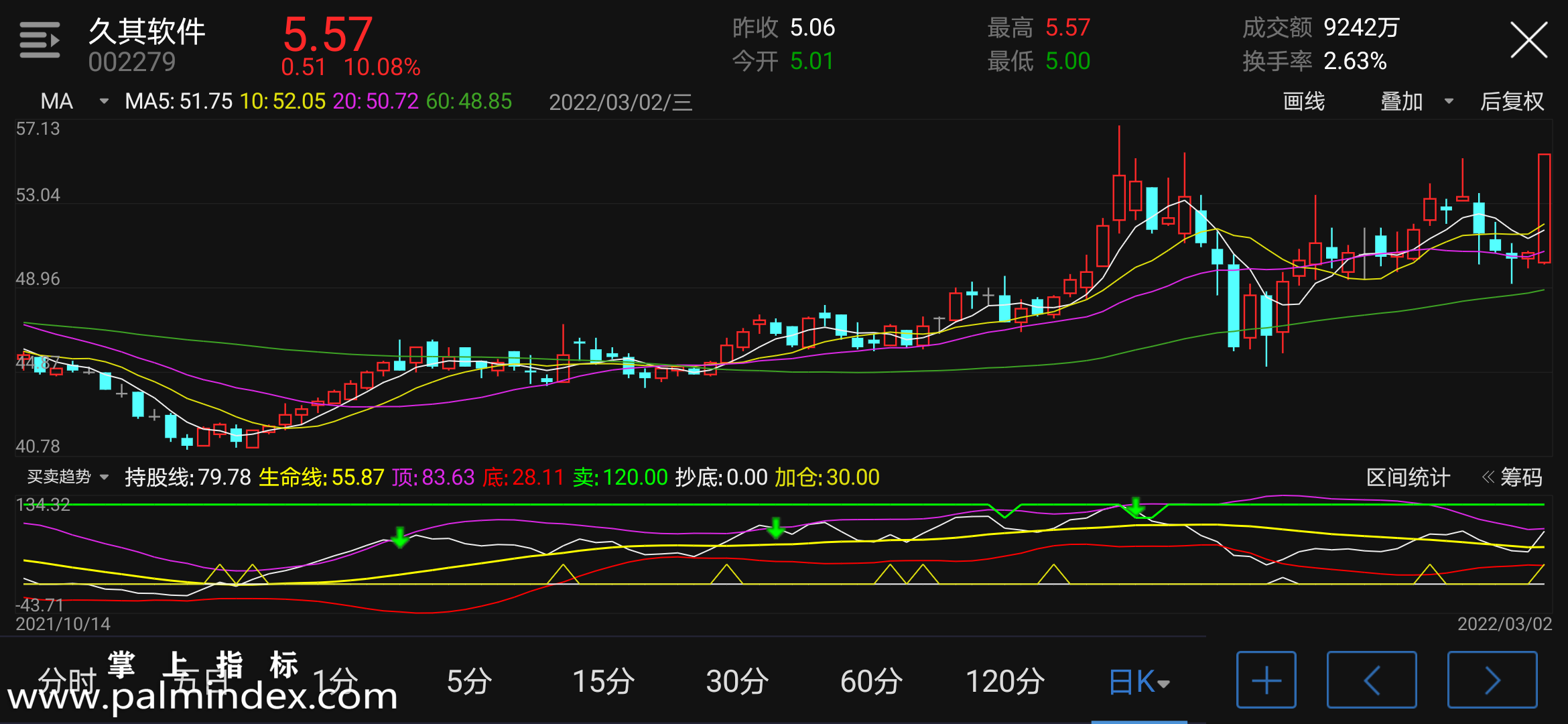Open the hamburger menu icon
Image resolution: width=1568 pixels, height=724 pixels.
40,40
